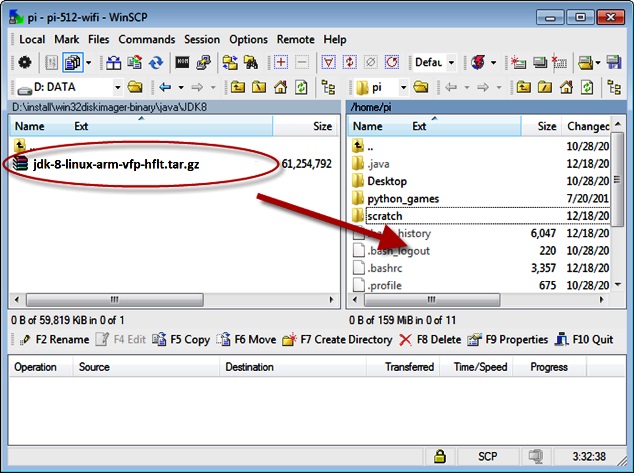Click remote panel horizontal scrollbar thumb
The width and height of the screenshot is (634, 473).
tap(432, 300)
